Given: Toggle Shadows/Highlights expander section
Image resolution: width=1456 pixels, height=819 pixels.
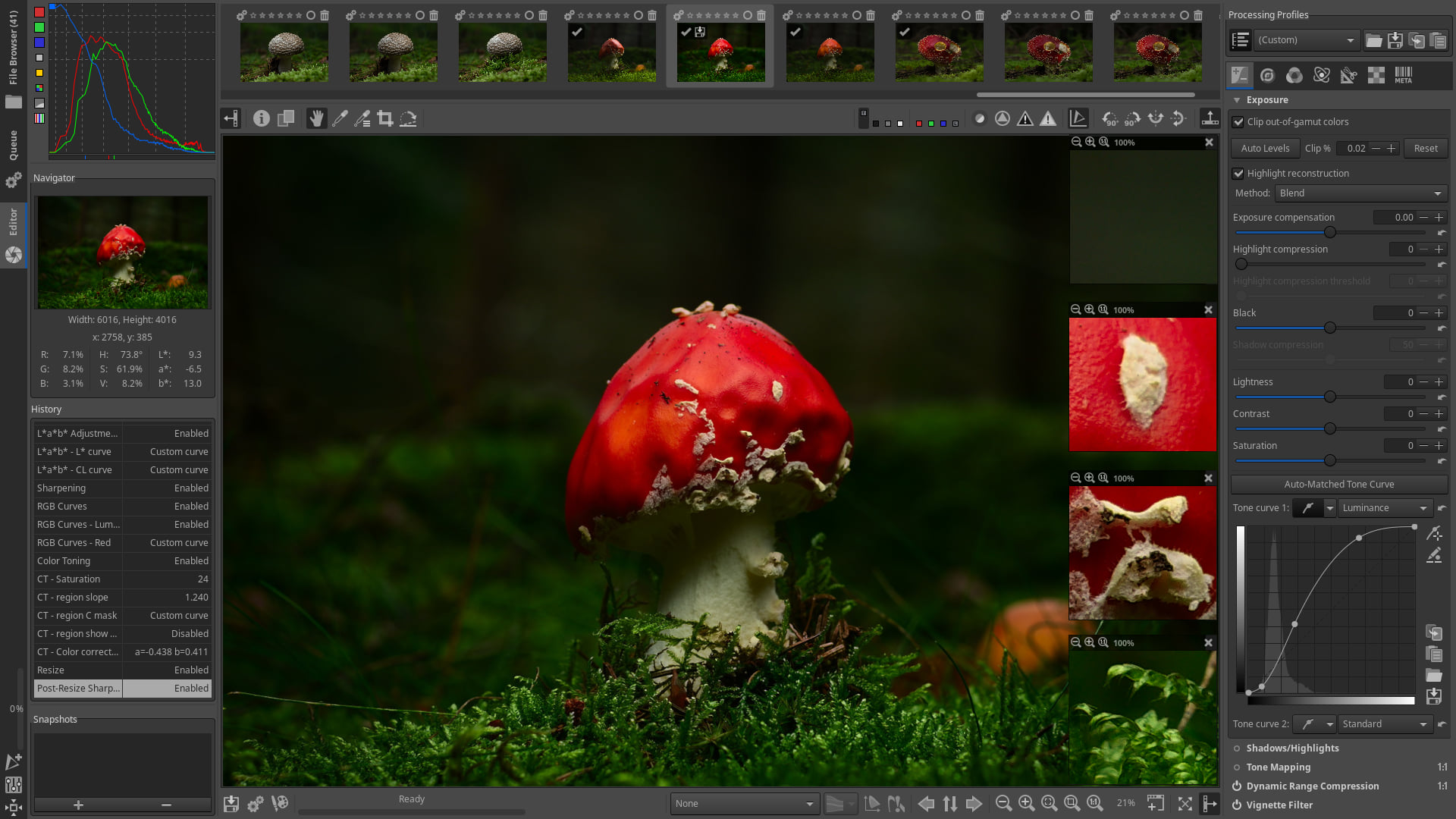Looking at the screenshot, I should pos(1292,747).
